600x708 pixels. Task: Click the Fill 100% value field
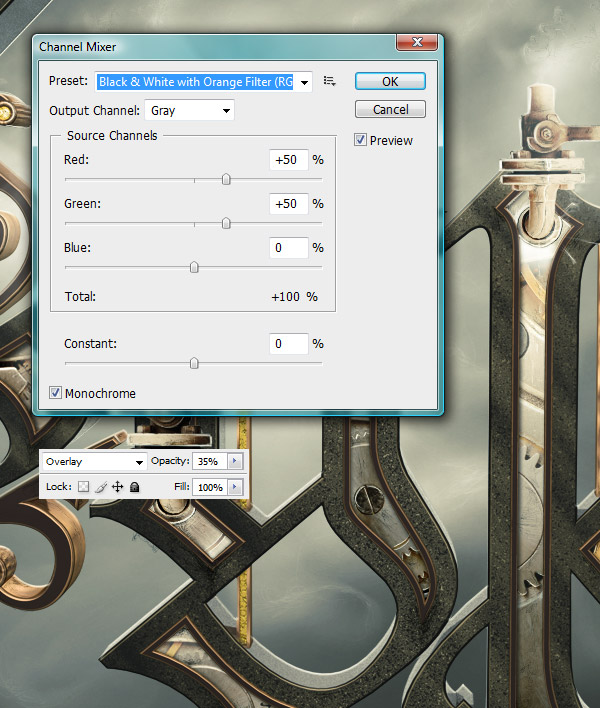[210, 487]
